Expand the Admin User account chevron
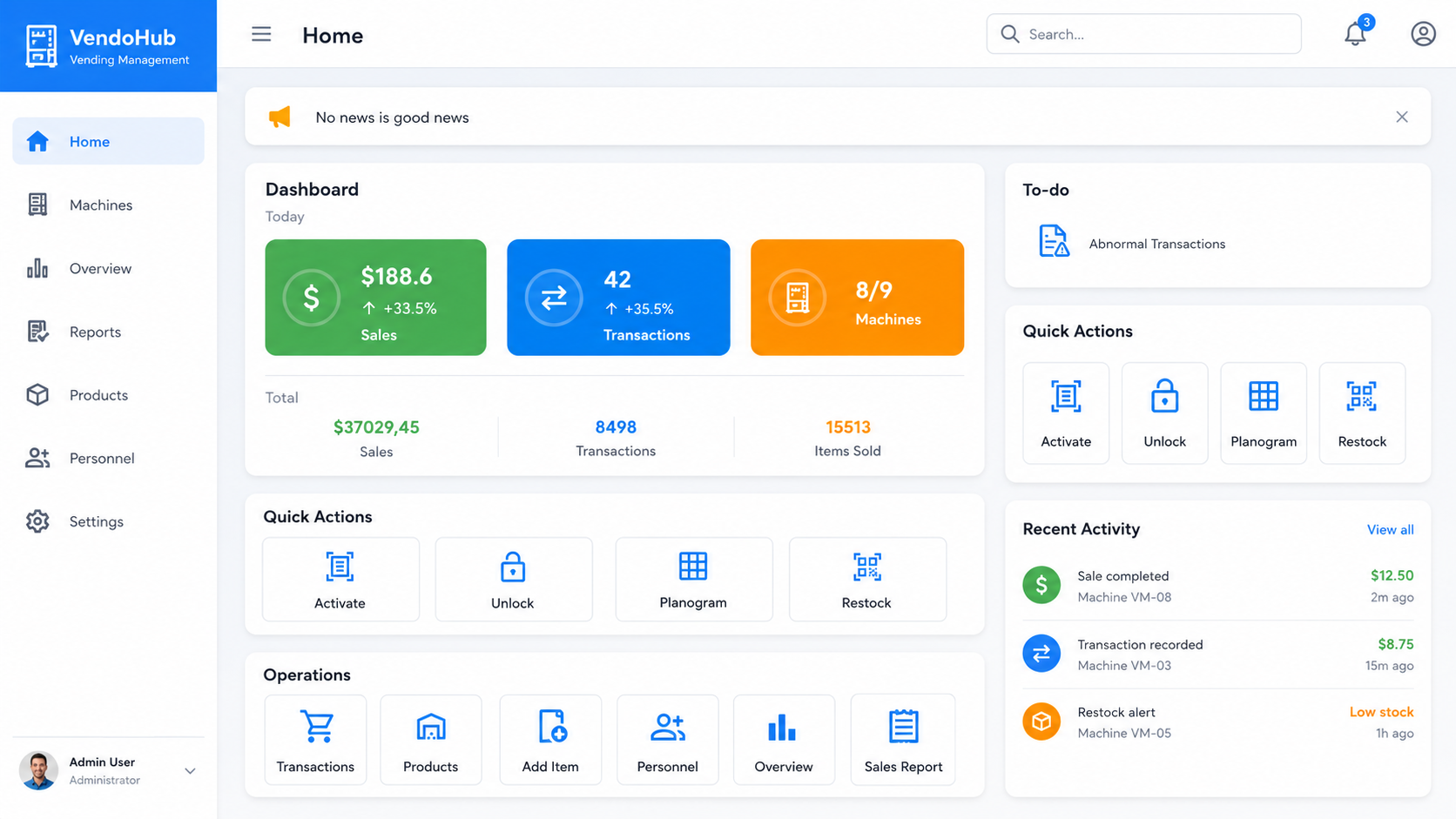This screenshot has width=1456, height=819. pos(190,771)
